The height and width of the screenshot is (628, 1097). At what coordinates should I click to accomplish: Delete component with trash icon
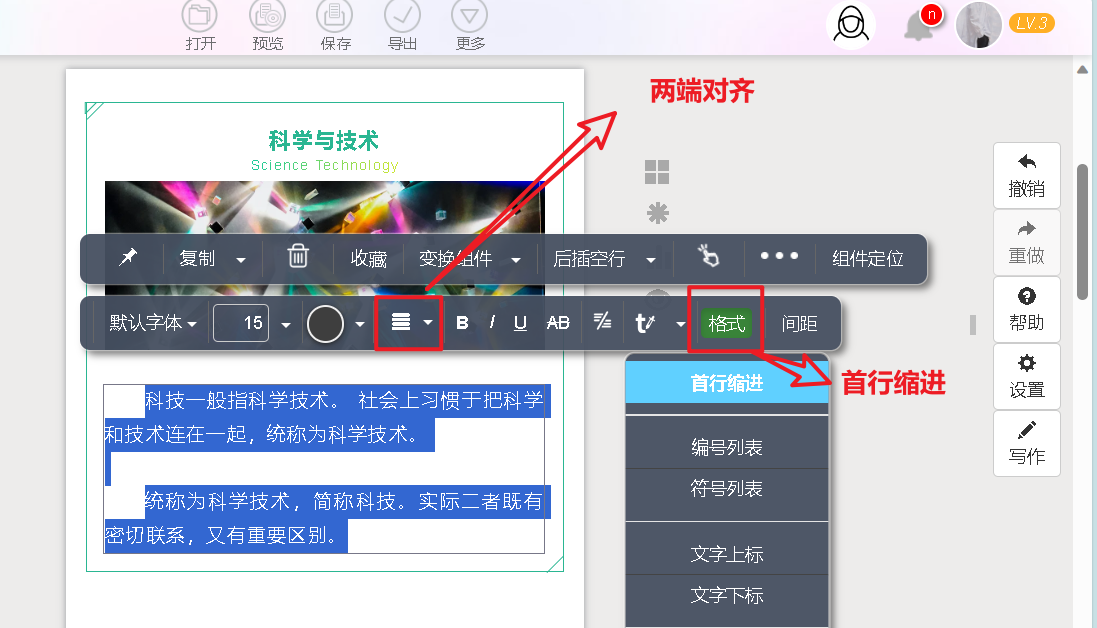pyautogui.click(x=298, y=256)
